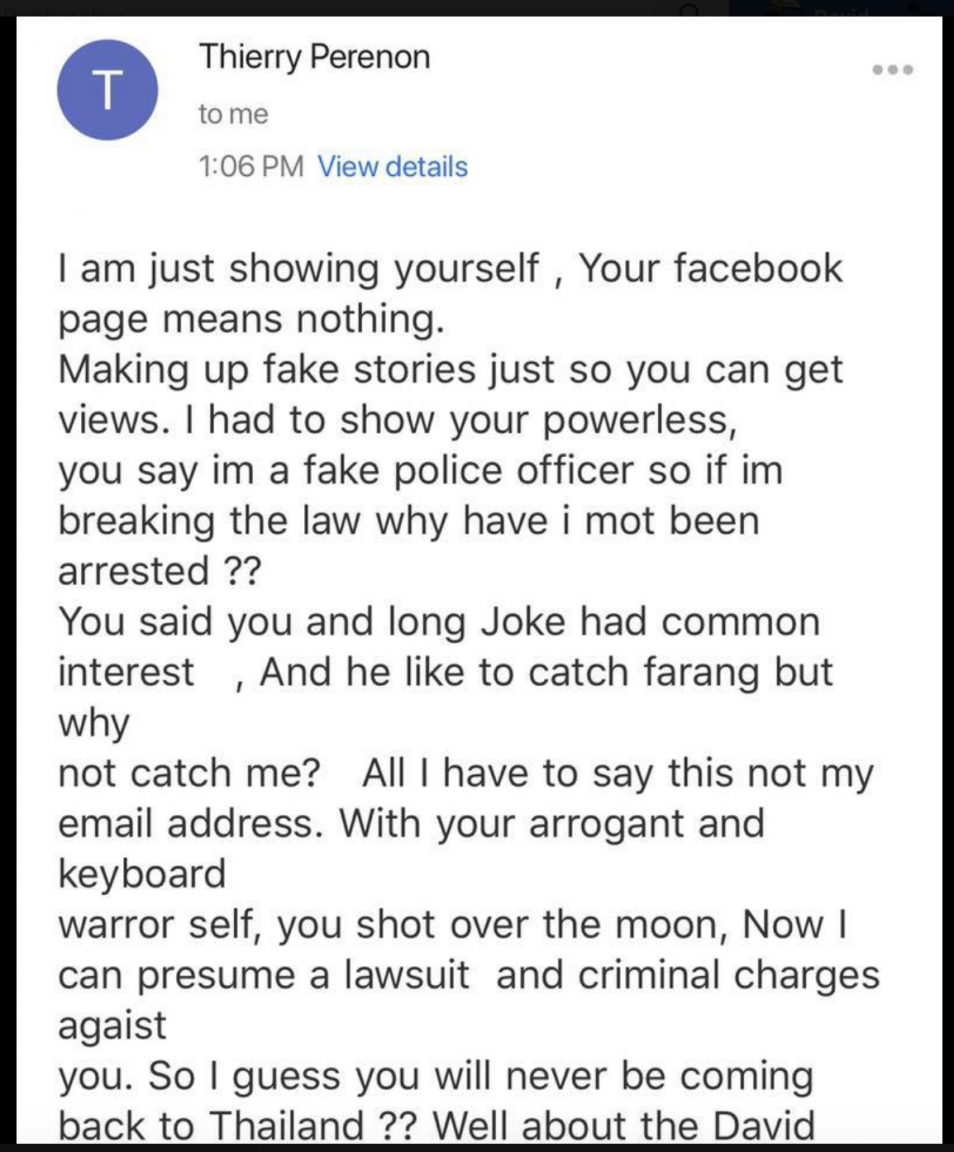Click the word "arrested ??" in the message
This screenshot has height=1152, width=954.
point(159,572)
